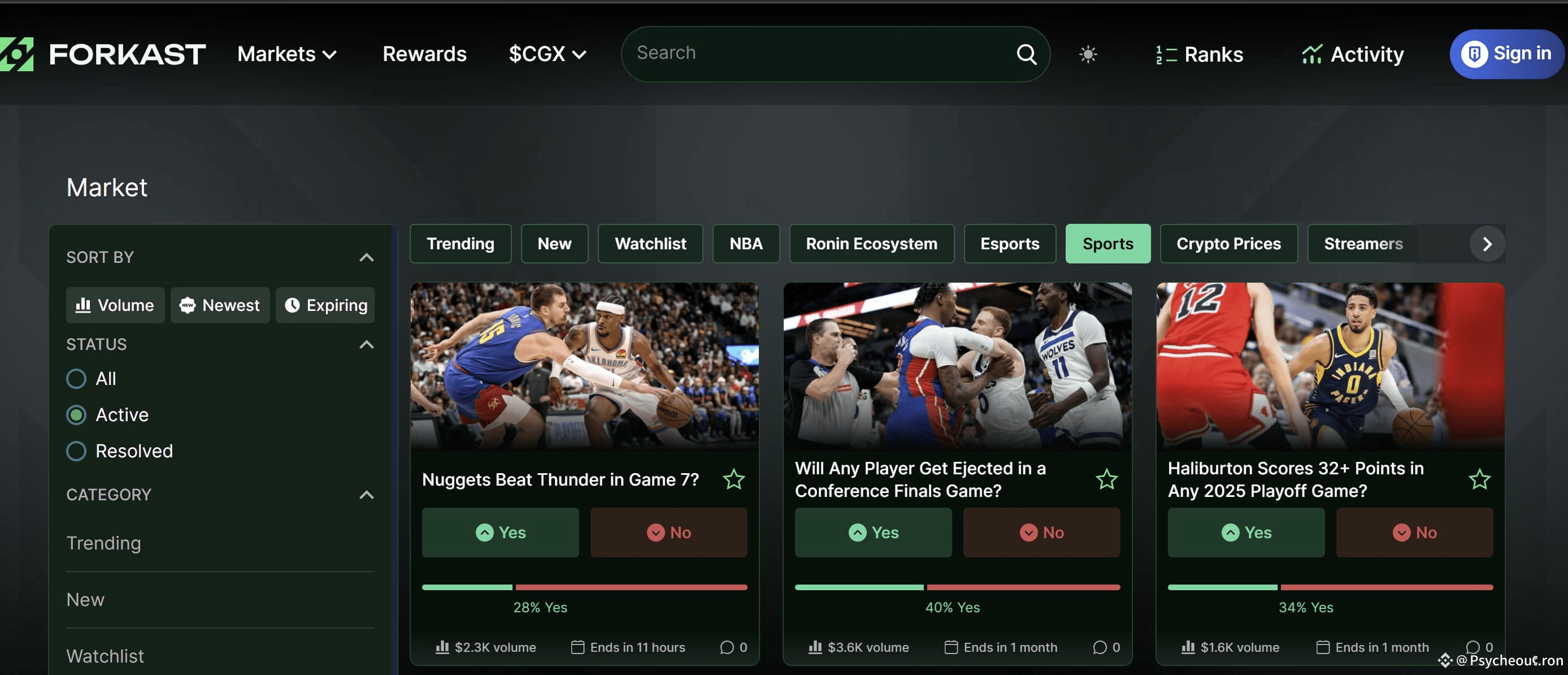The height and width of the screenshot is (675, 1568).
Task: Switch to the Trending tab
Action: click(461, 244)
